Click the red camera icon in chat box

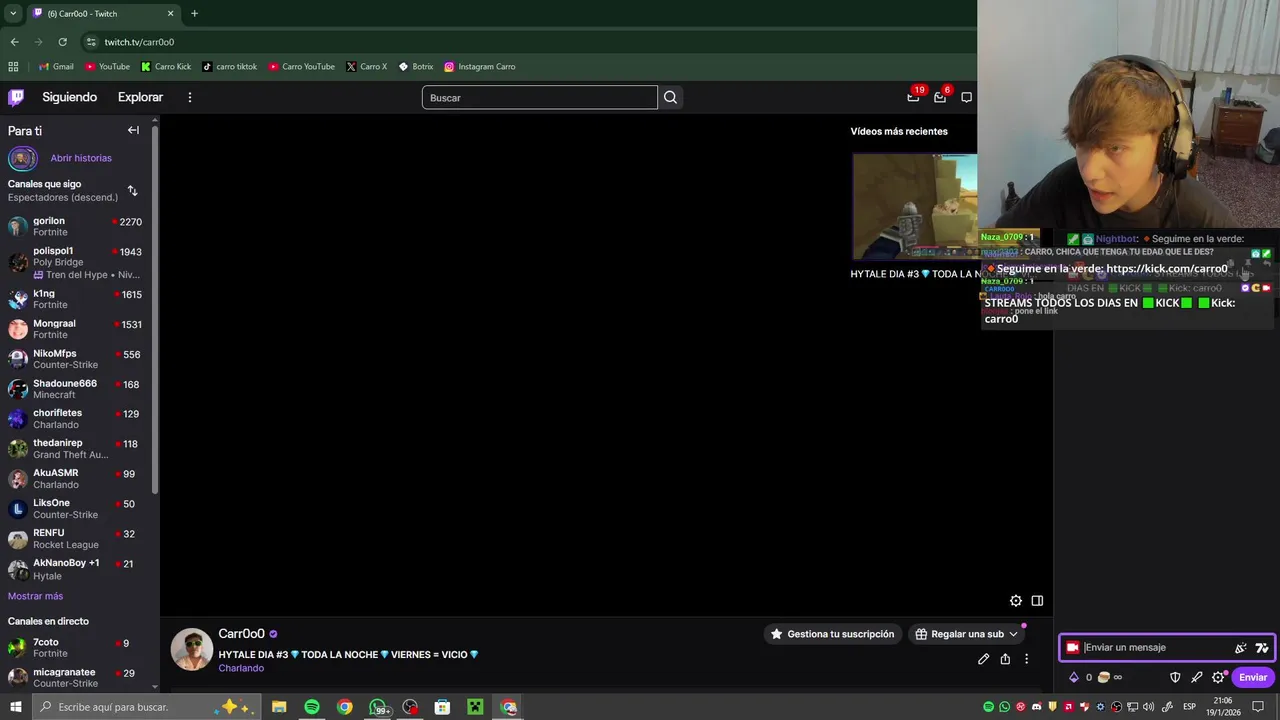click(x=1073, y=648)
